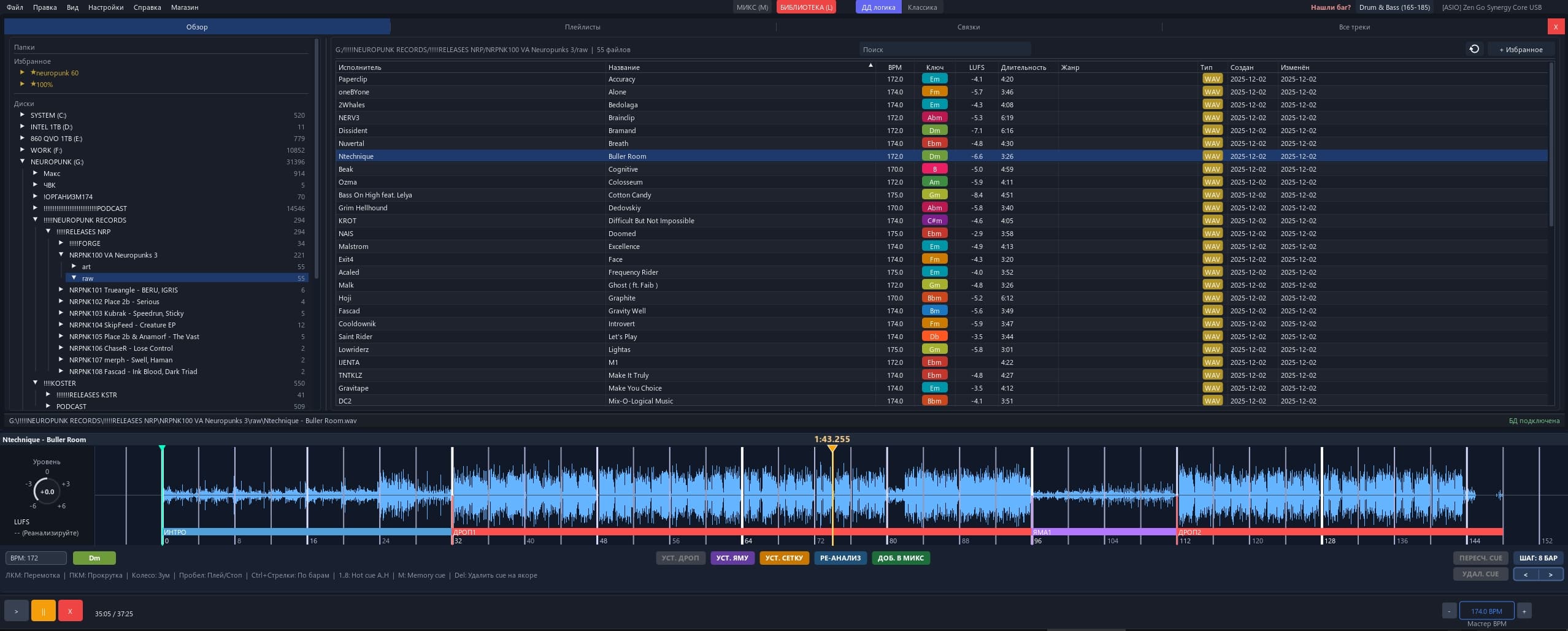
Task: Collapse the !!!!KOSTER folder
Action: click(36, 383)
